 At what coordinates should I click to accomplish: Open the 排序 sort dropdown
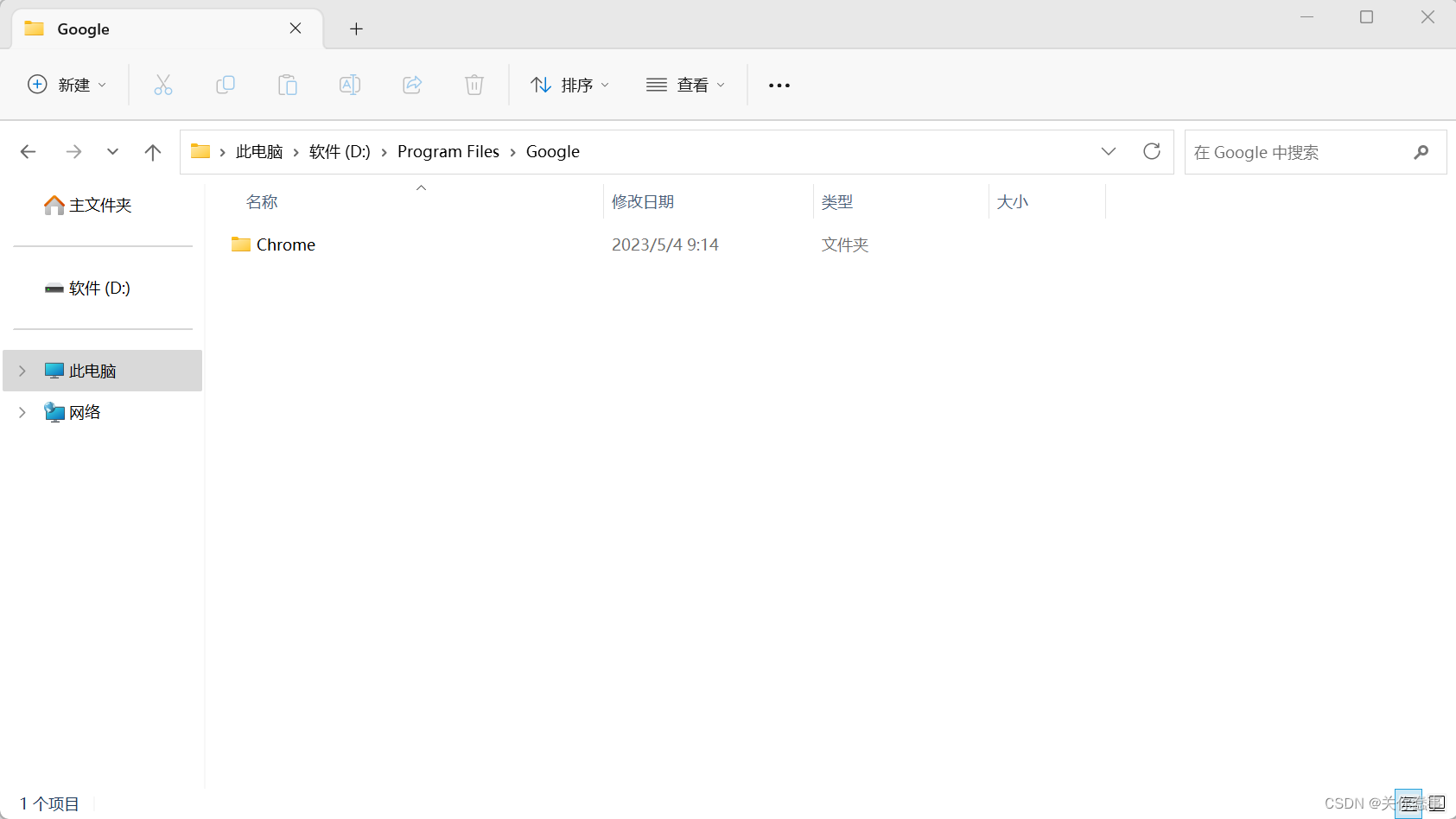tap(570, 85)
